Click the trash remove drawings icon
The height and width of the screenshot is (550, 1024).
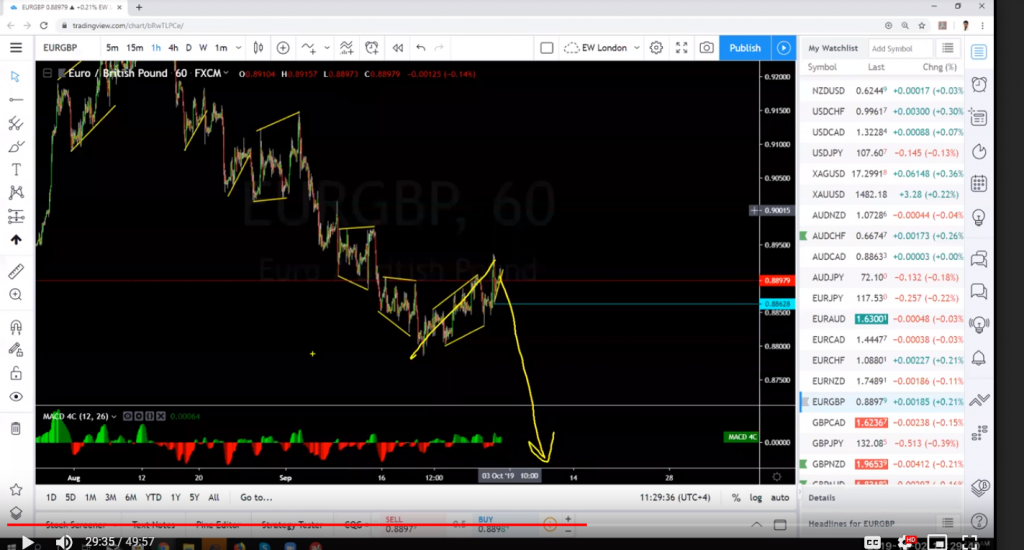pyautogui.click(x=16, y=429)
